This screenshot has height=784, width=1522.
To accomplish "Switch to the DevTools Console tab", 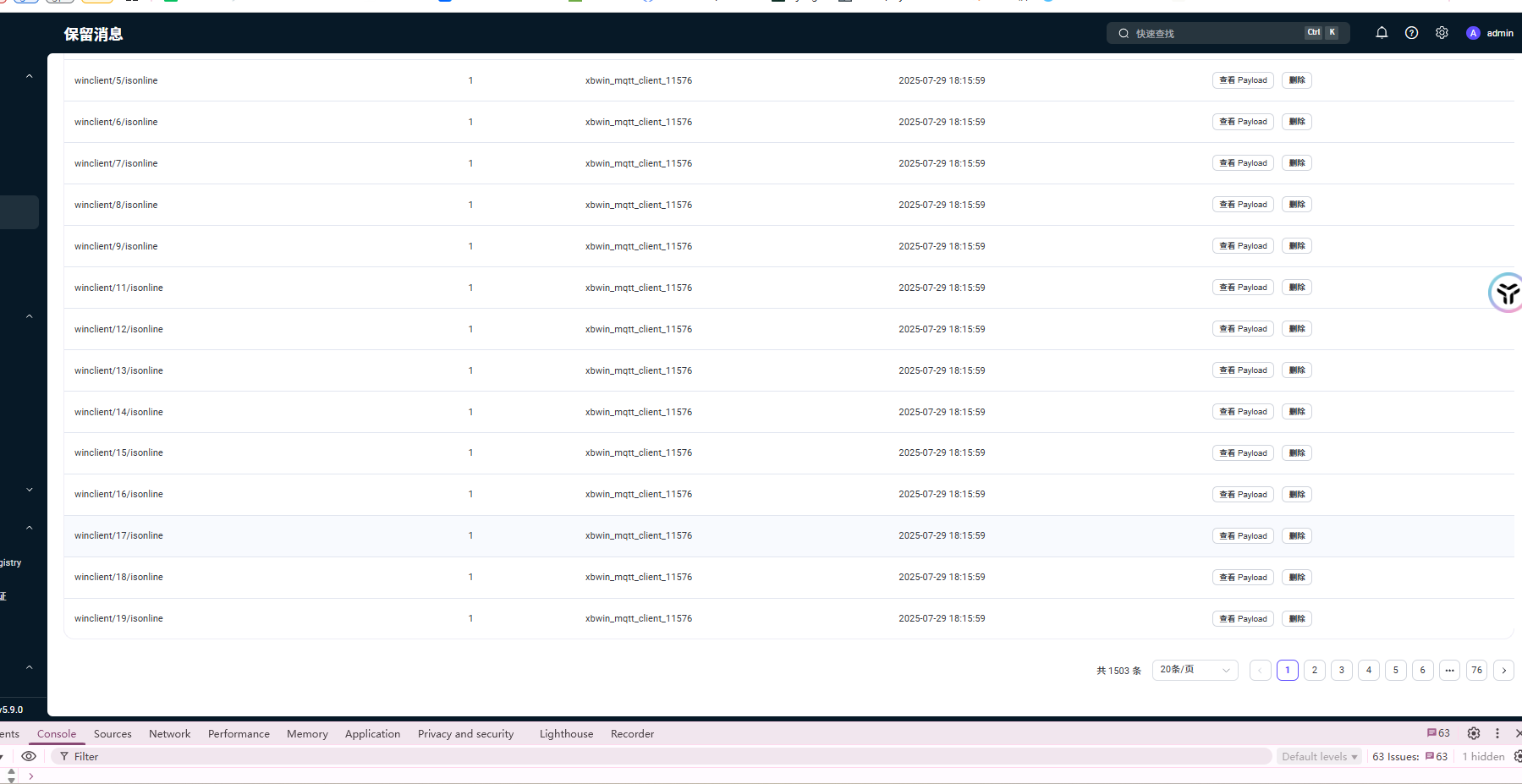I will pos(57,734).
